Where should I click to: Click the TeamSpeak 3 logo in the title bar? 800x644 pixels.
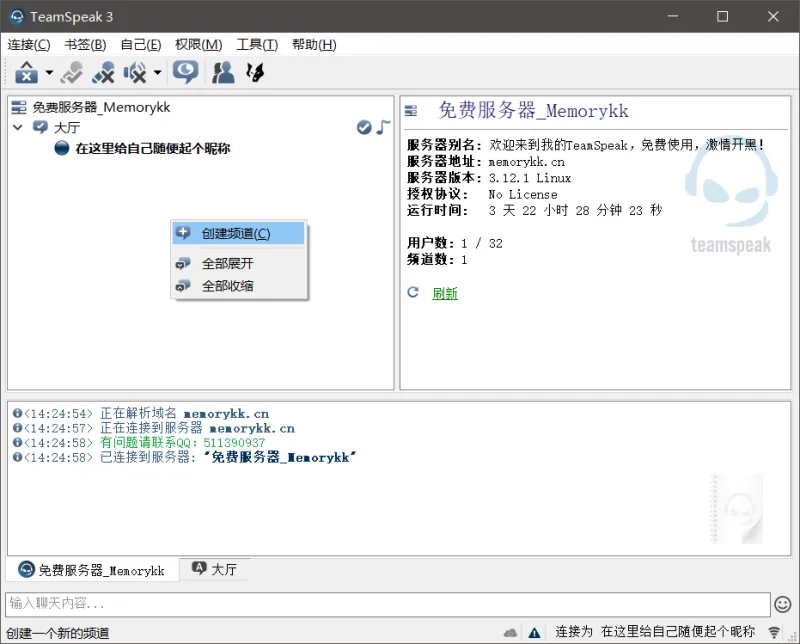17,17
